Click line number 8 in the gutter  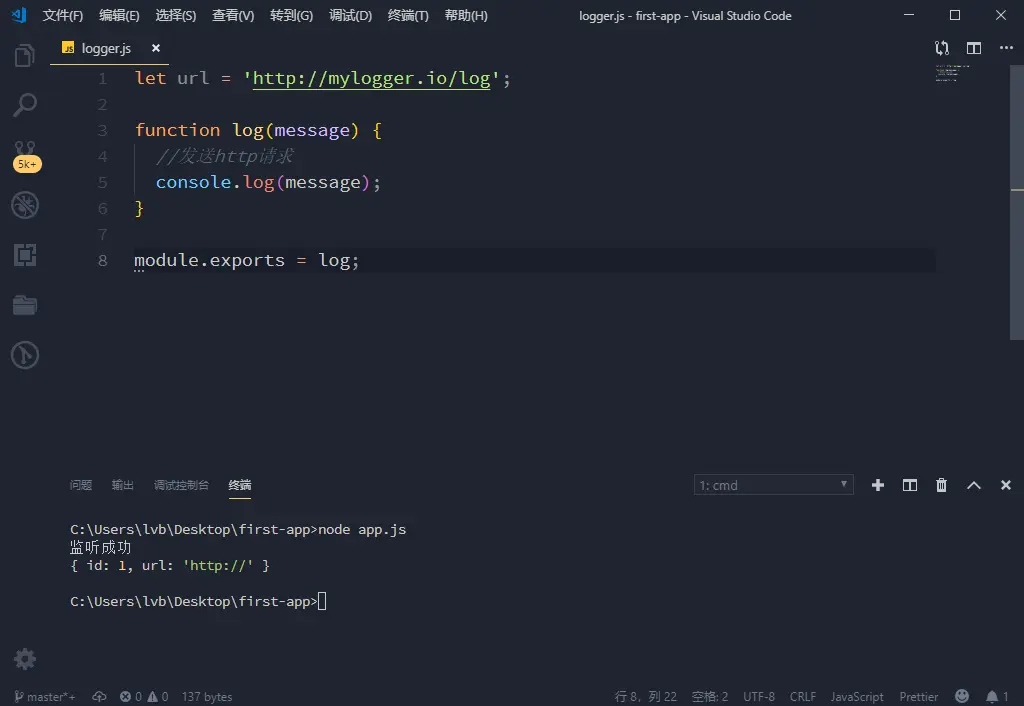(103, 261)
